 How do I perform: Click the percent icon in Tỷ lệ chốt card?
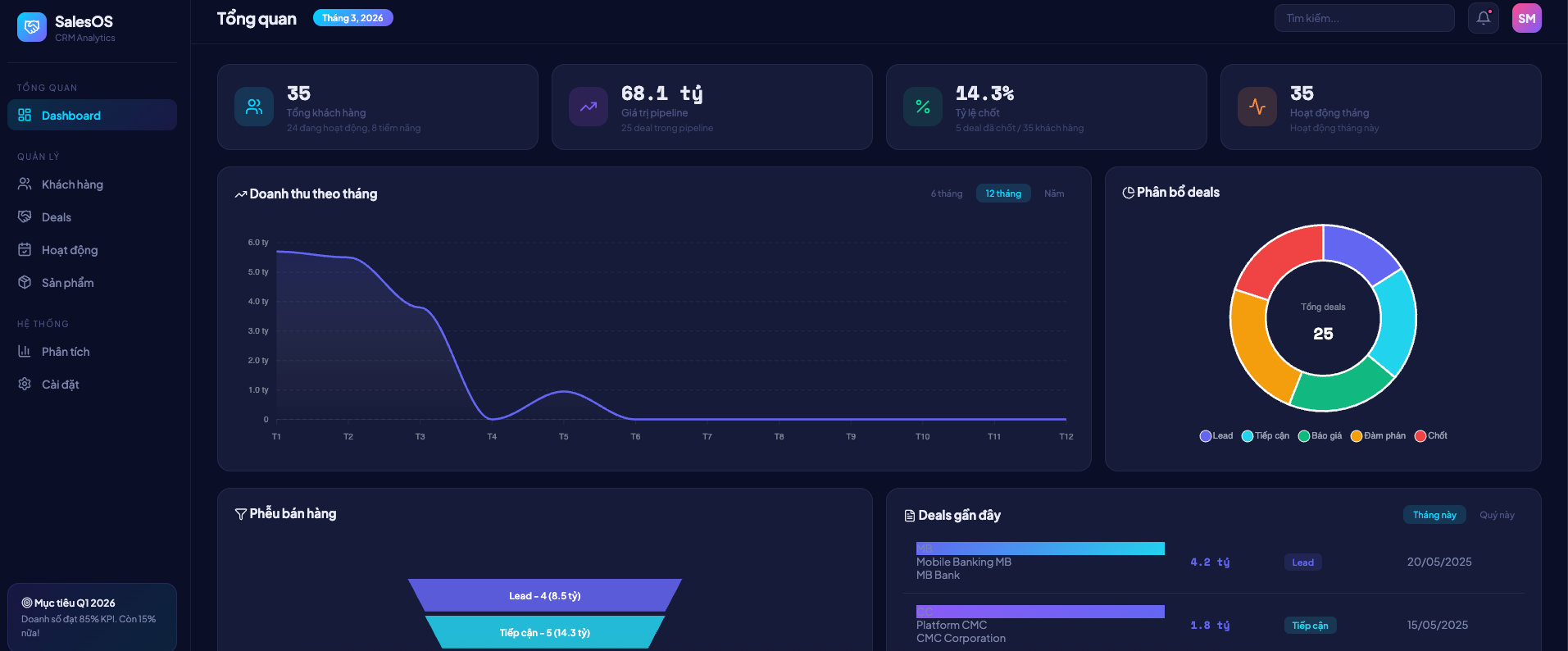[923, 107]
